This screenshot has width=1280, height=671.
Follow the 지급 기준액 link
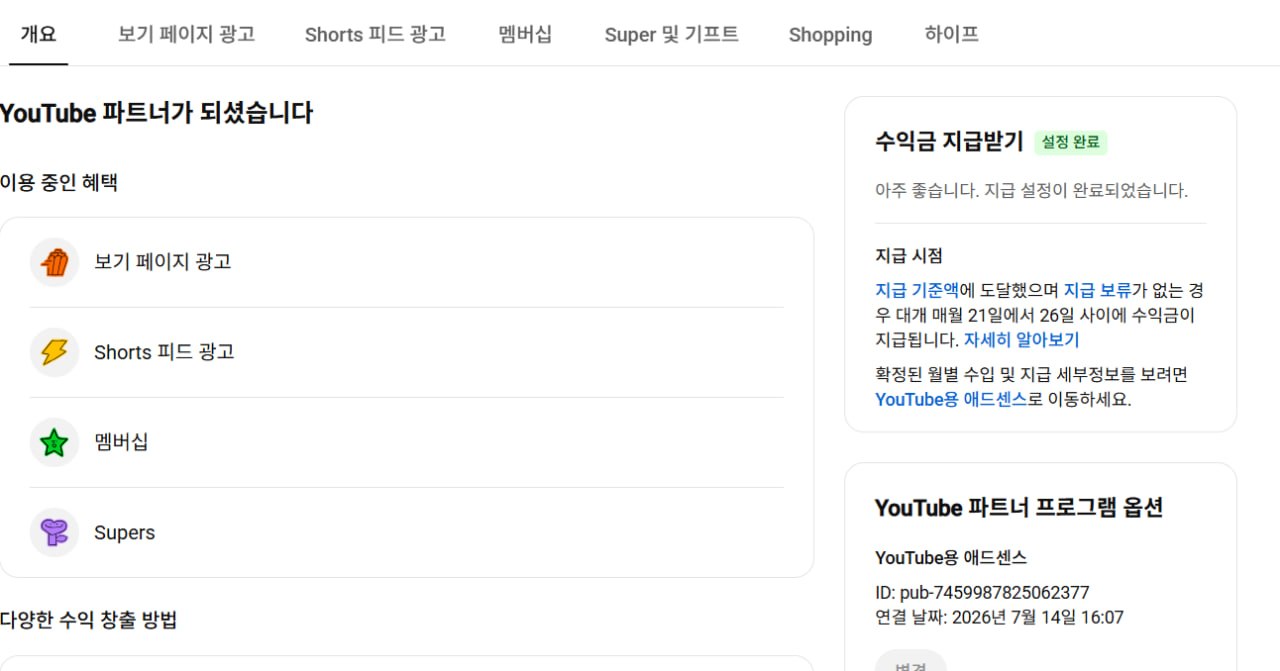(917, 290)
